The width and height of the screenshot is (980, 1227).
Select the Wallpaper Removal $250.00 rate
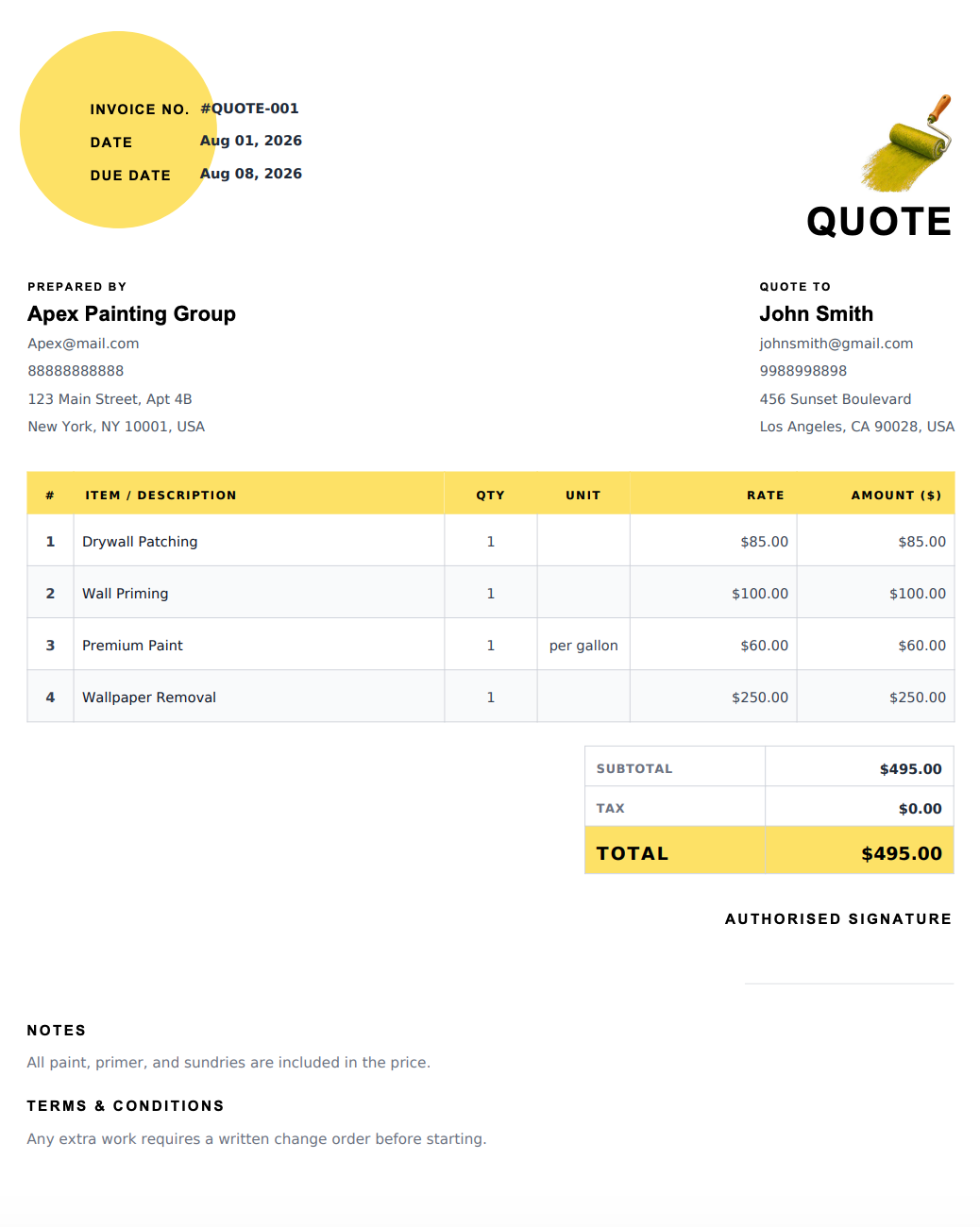[x=760, y=698]
